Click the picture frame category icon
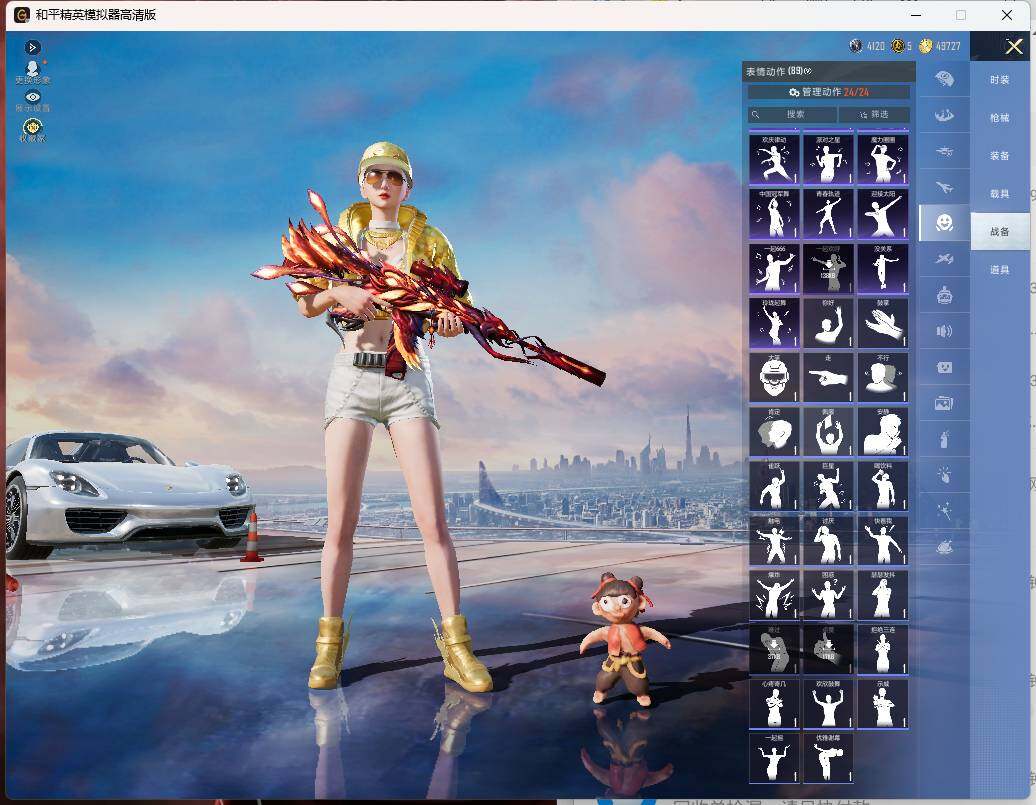 coord(944,402)
